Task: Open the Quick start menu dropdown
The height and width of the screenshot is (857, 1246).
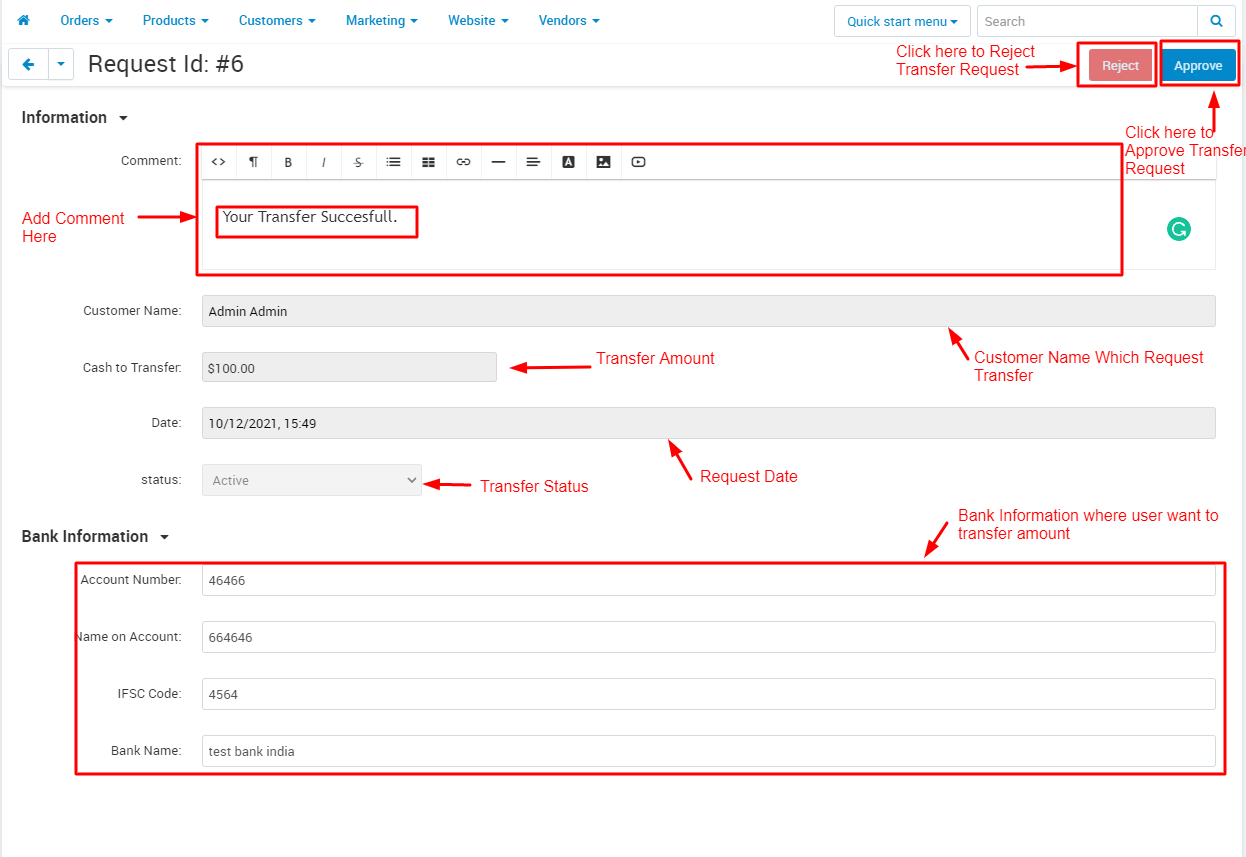Action: pos(902,21)
